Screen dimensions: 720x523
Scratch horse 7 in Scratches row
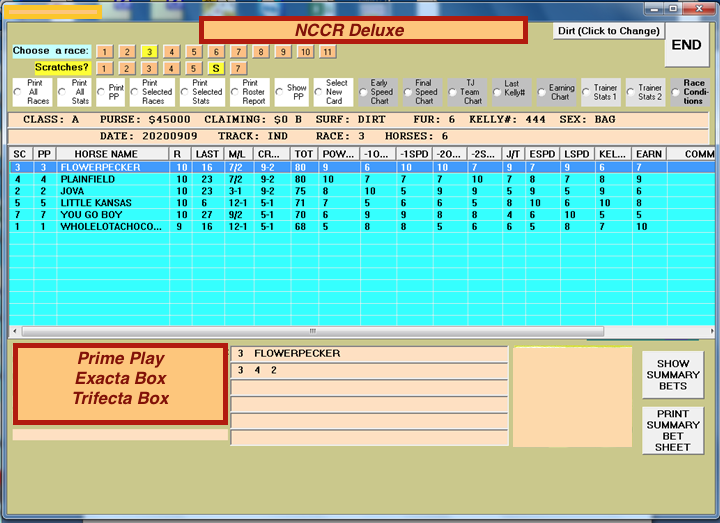click(x=238, y=68)
